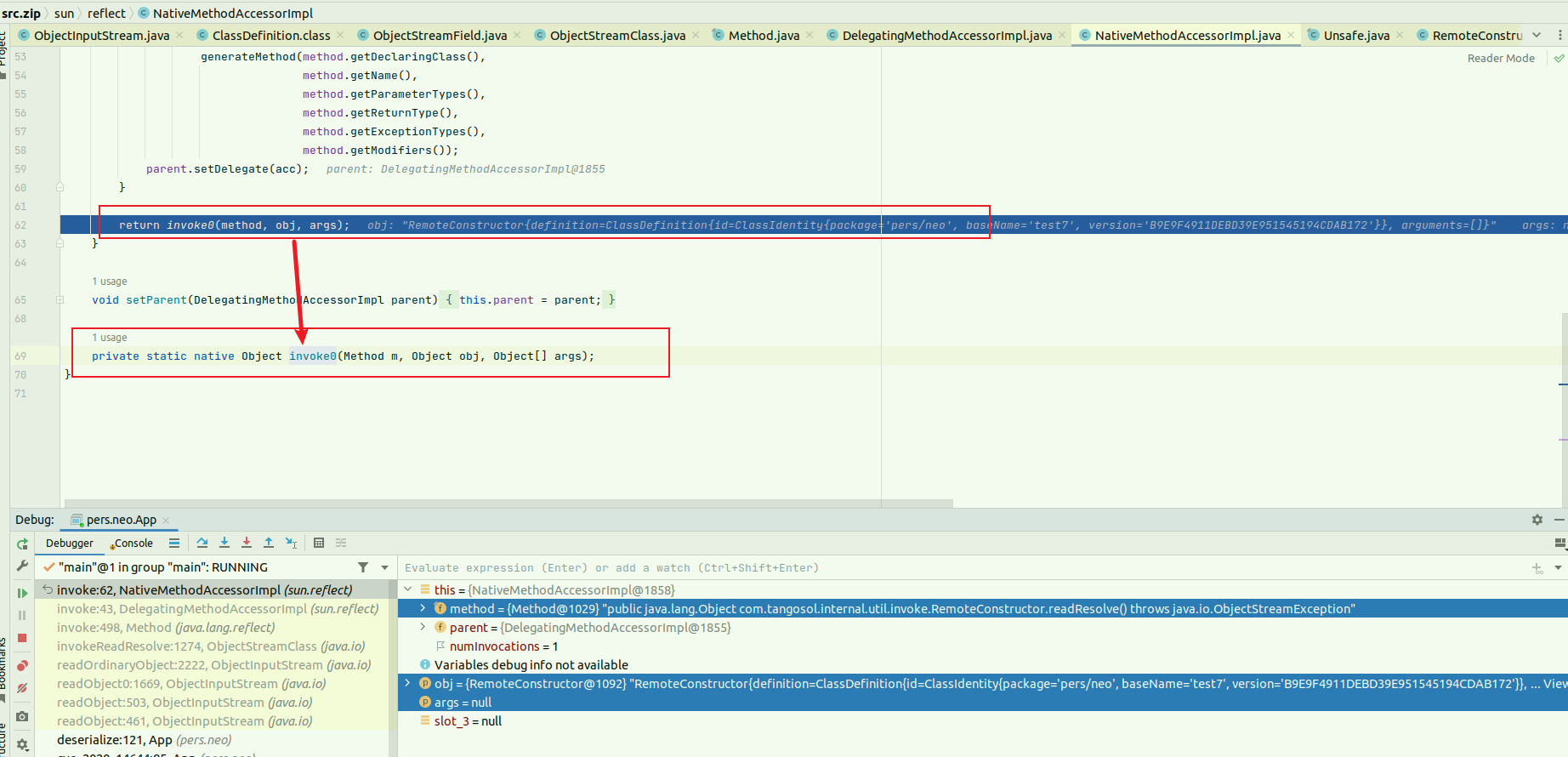The image size is (1568, 757).
Task: Toggle fold marker at line 65
Action: [x=60, y=299]
